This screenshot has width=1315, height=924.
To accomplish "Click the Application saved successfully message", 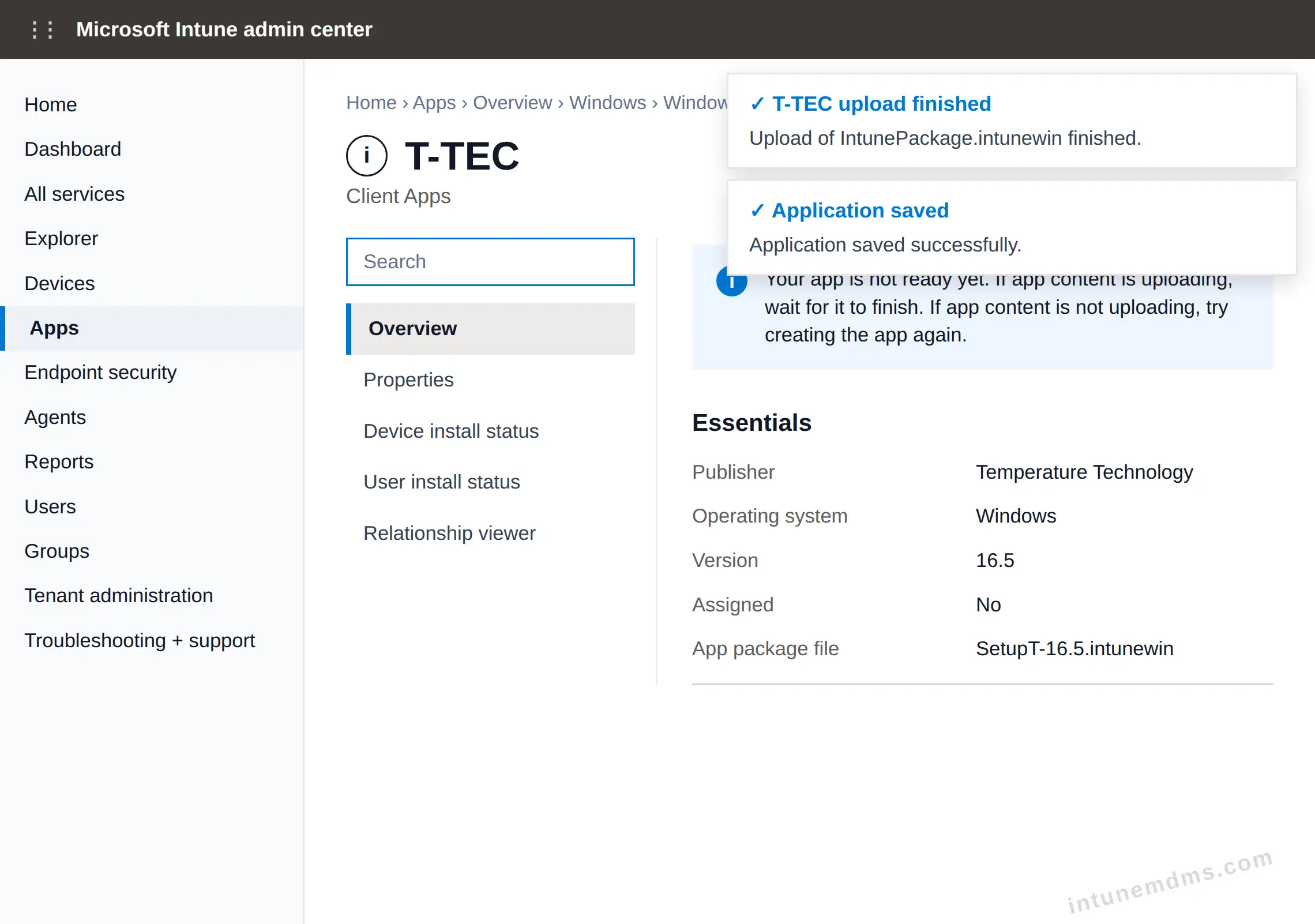I will pos(885,245).
